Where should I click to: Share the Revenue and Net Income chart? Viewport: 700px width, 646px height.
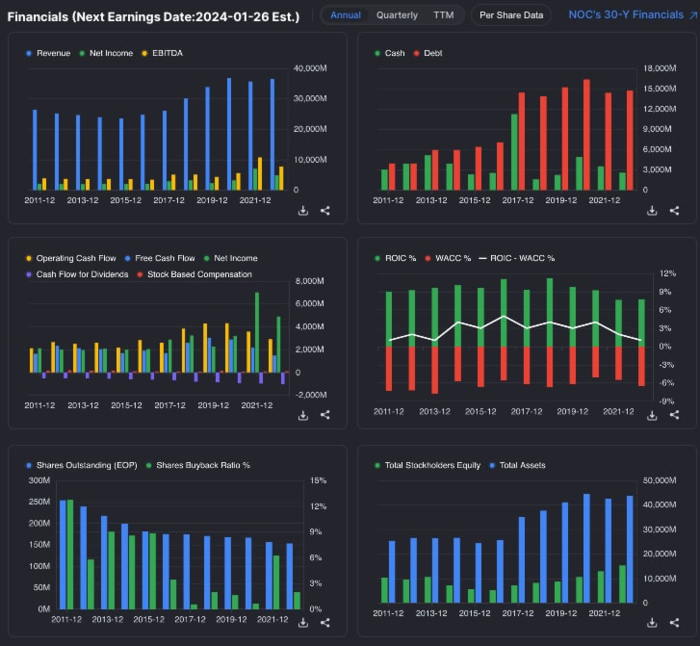click(x=325, y=211)
